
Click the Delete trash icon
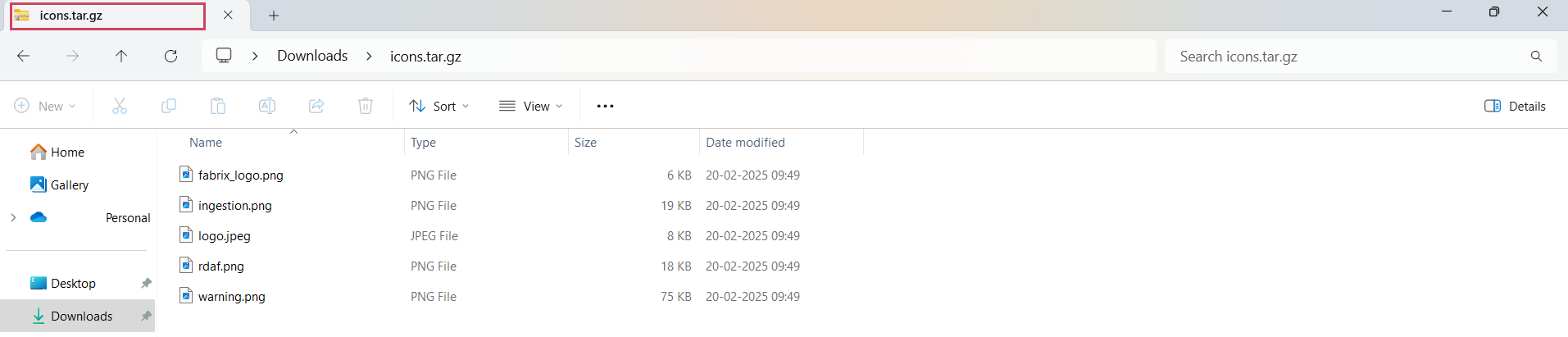366,106
